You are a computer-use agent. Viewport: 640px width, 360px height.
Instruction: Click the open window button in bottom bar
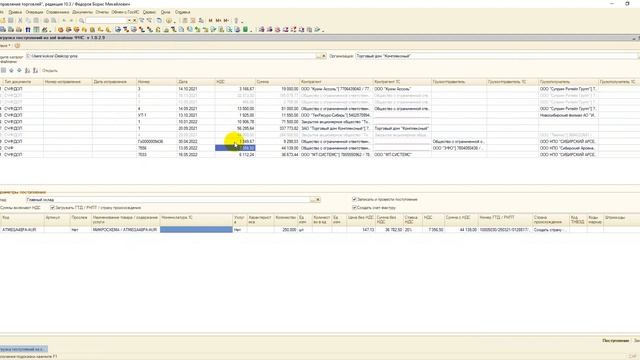pos(23,349)
